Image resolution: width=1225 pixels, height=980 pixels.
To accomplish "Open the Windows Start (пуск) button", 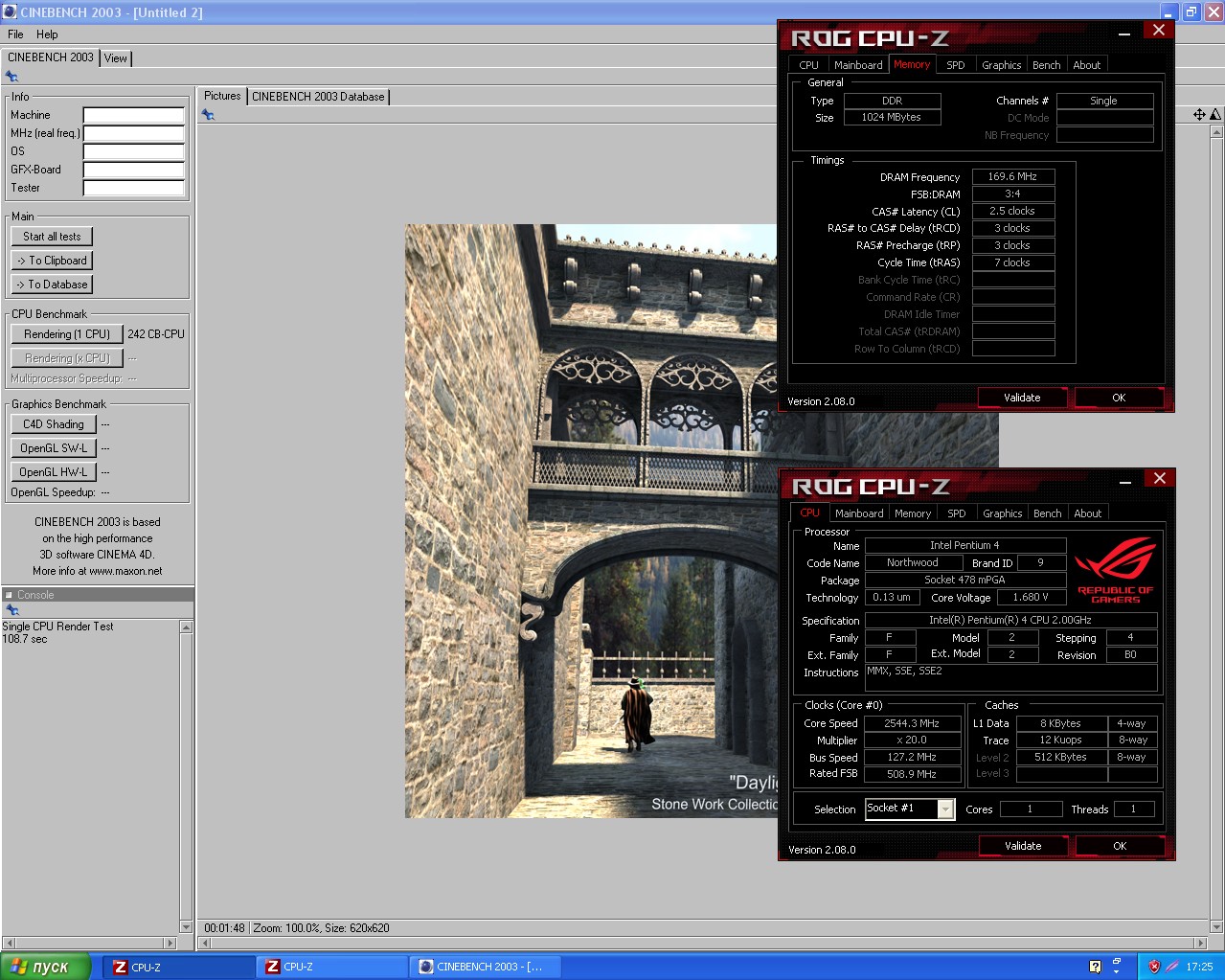I will (45, 967).
